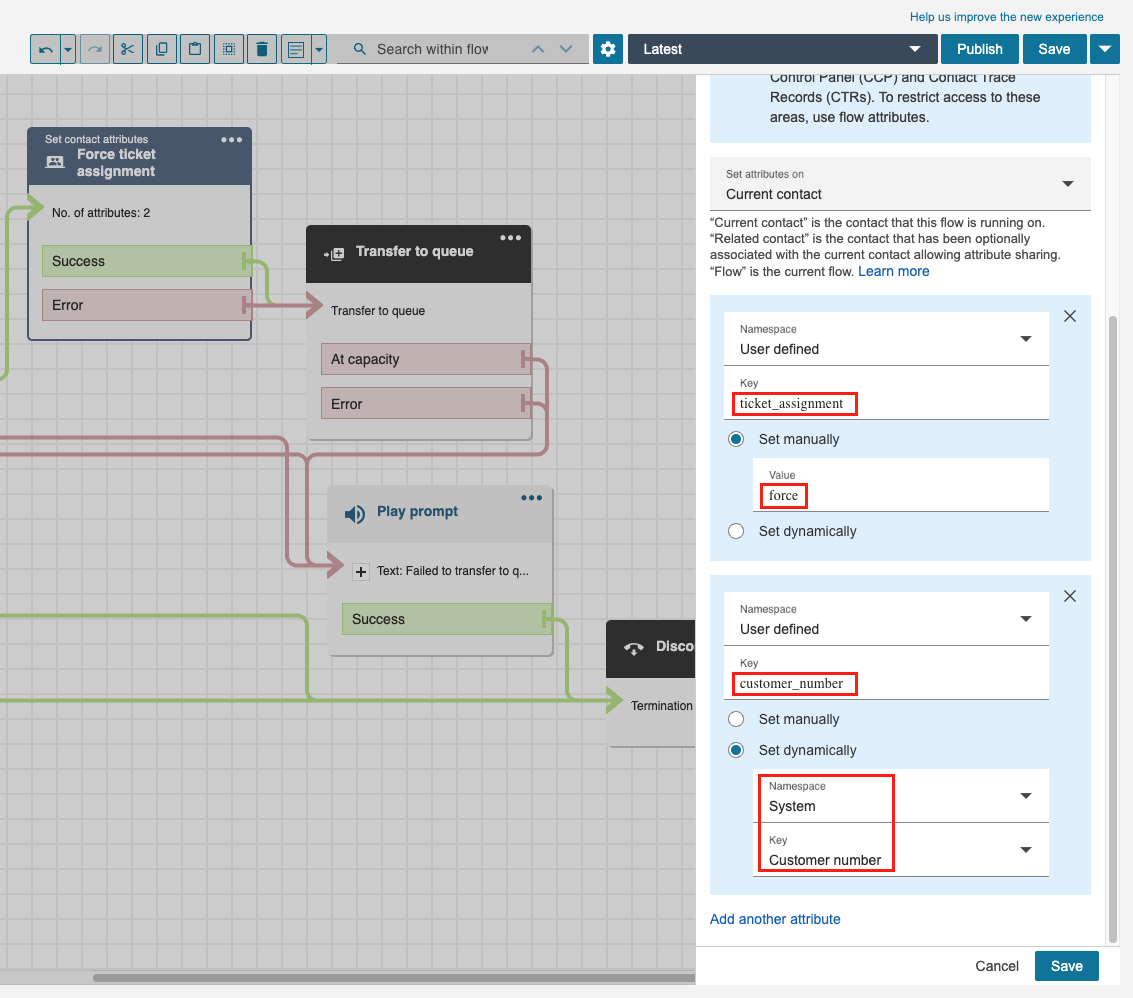Open the Transfer to queue block options menu
1133x998 pixels.
click(510, 238)
